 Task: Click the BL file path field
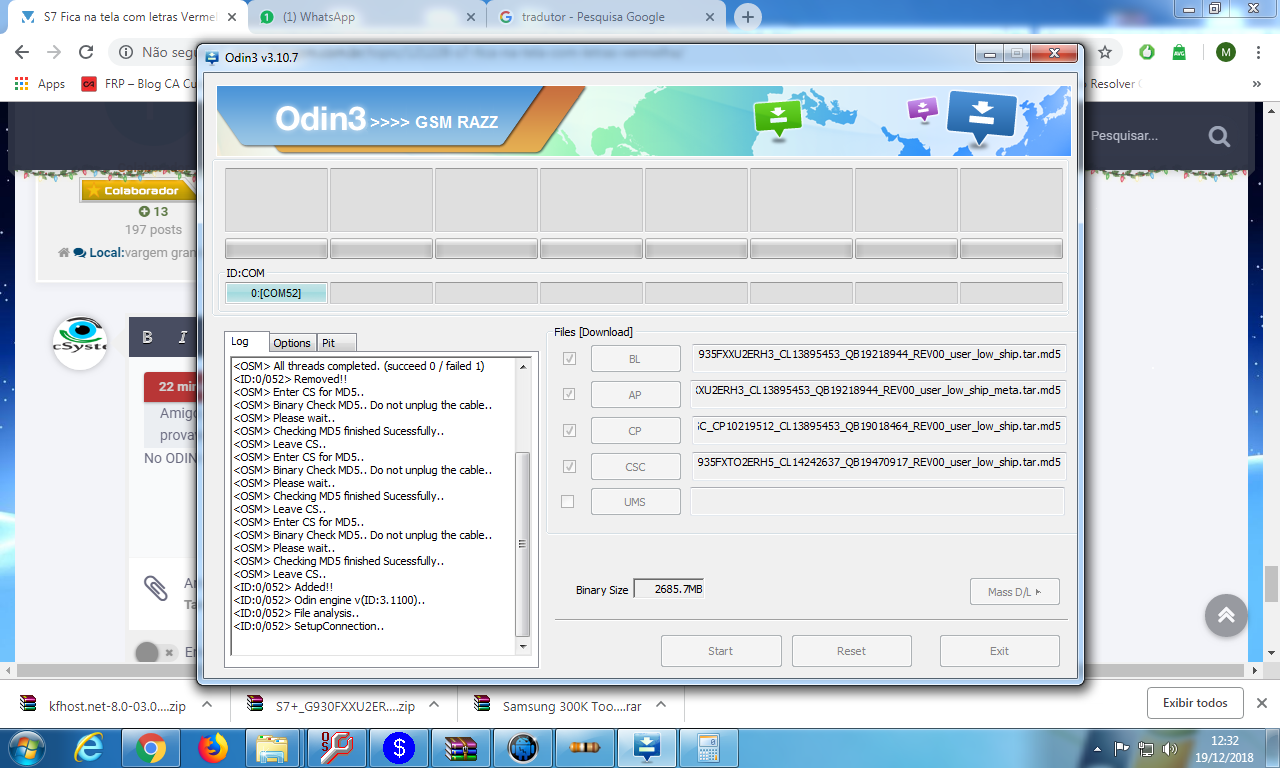pos(878,358)
